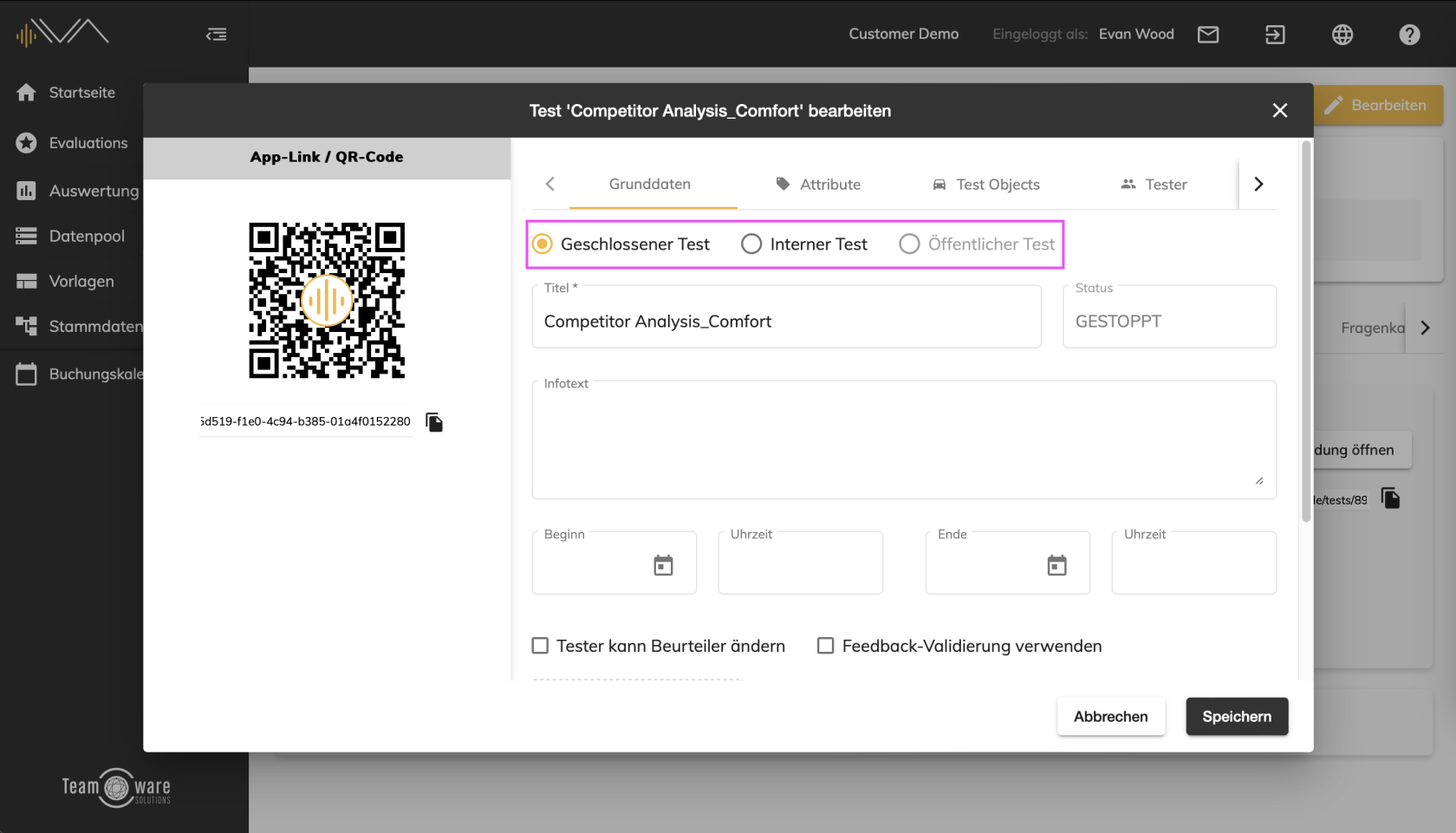Enable Tester kann Beurteiler ändern checkbox
1456x833 pixels.
tap(540, 646)
